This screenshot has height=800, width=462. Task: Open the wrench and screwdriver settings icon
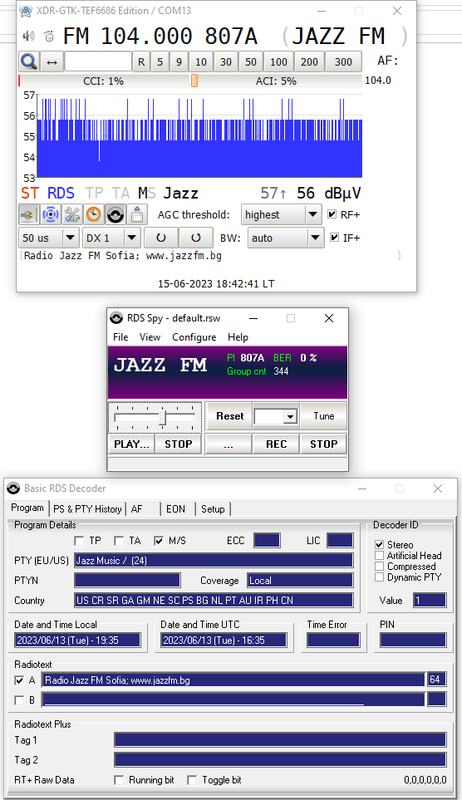click(72, 215)
